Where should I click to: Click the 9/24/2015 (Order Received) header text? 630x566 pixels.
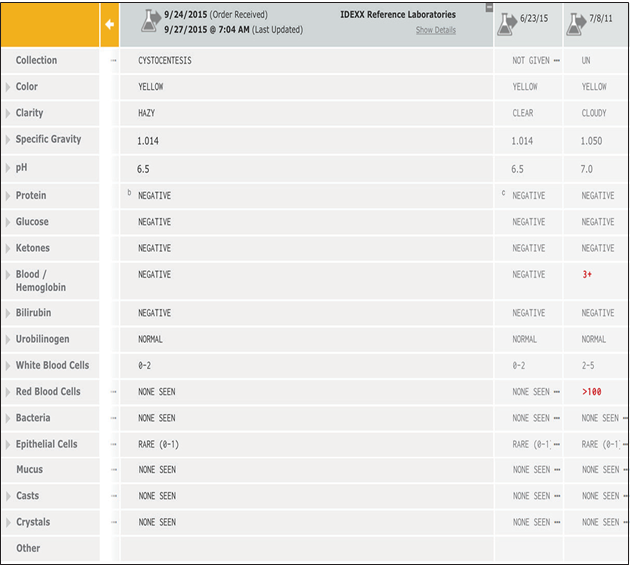click(x=216, y=15)
